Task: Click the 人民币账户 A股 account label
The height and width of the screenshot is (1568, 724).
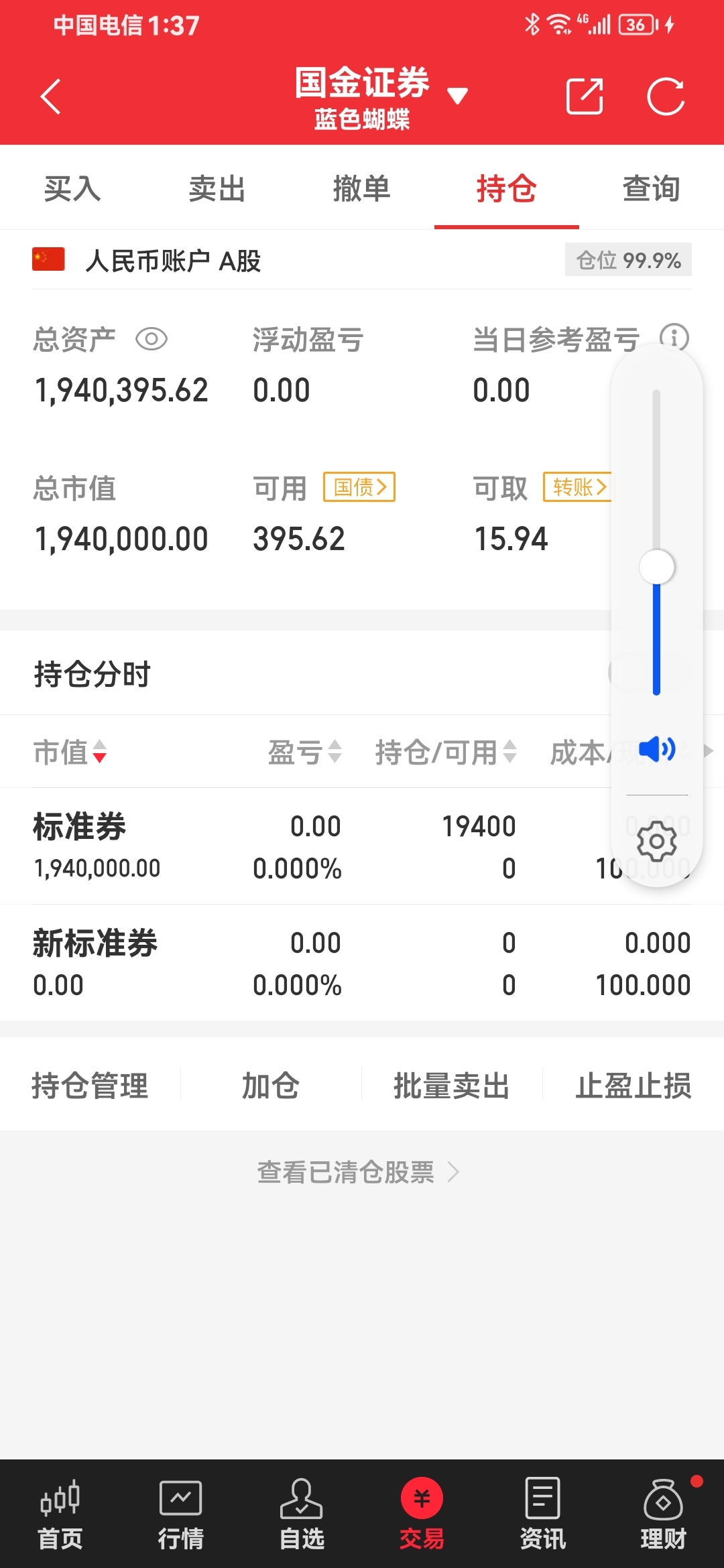Action: point(173,261)
